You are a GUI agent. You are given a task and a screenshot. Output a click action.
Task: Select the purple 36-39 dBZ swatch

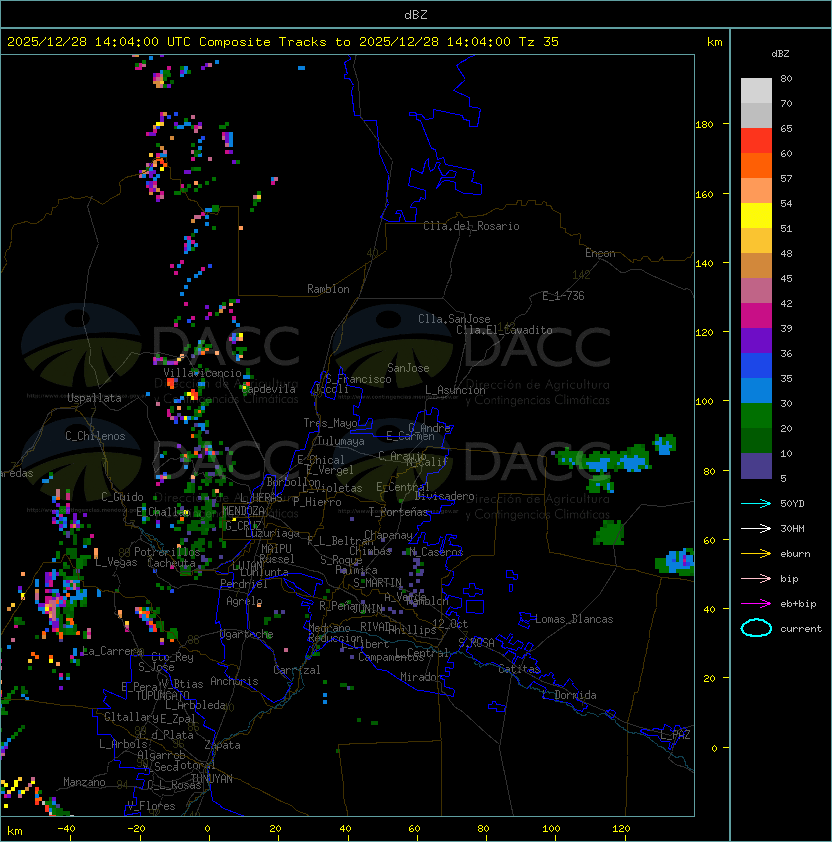(x=756, y=340)
